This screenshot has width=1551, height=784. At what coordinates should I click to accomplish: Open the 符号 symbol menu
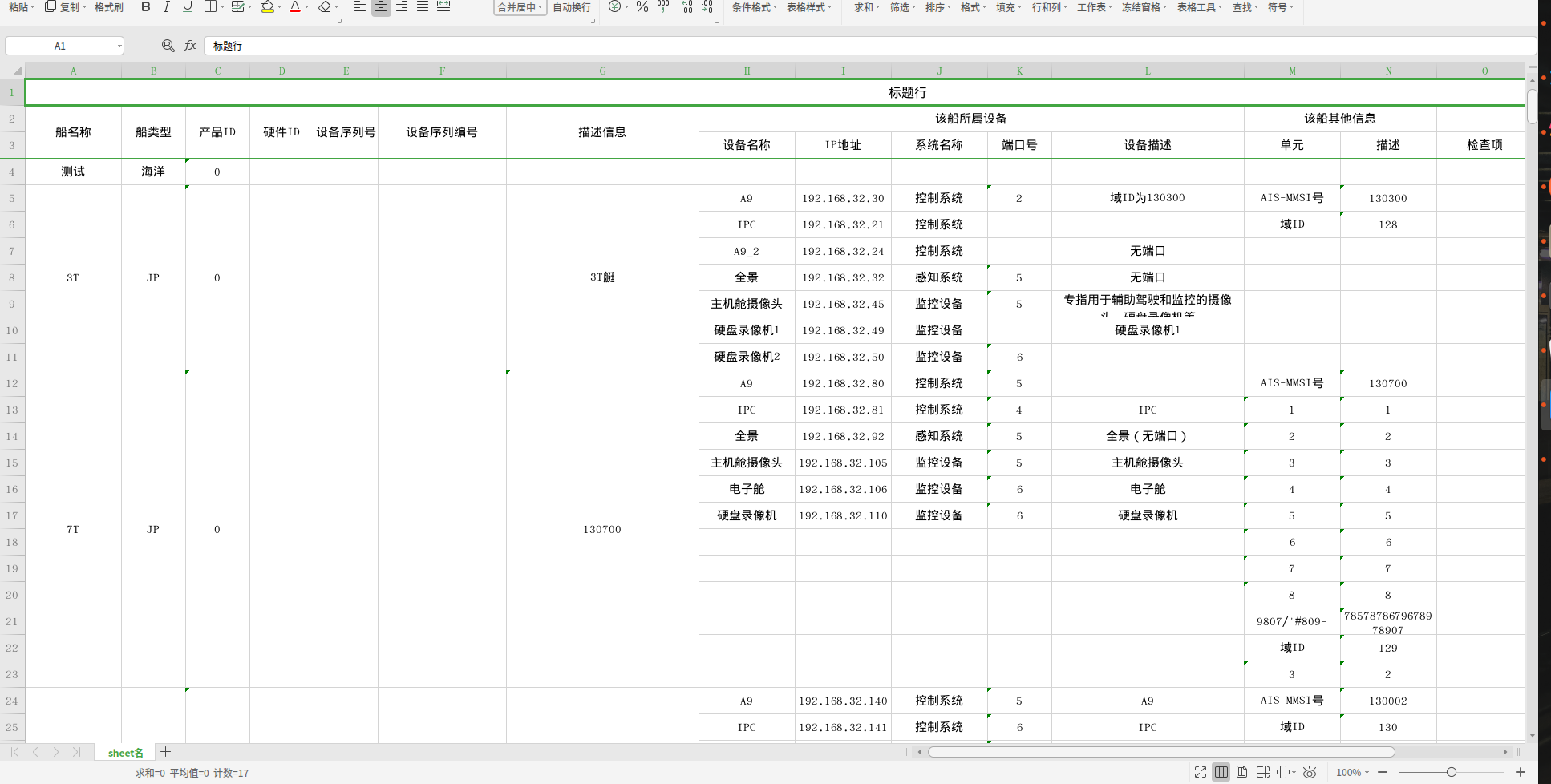point(1281,7)
